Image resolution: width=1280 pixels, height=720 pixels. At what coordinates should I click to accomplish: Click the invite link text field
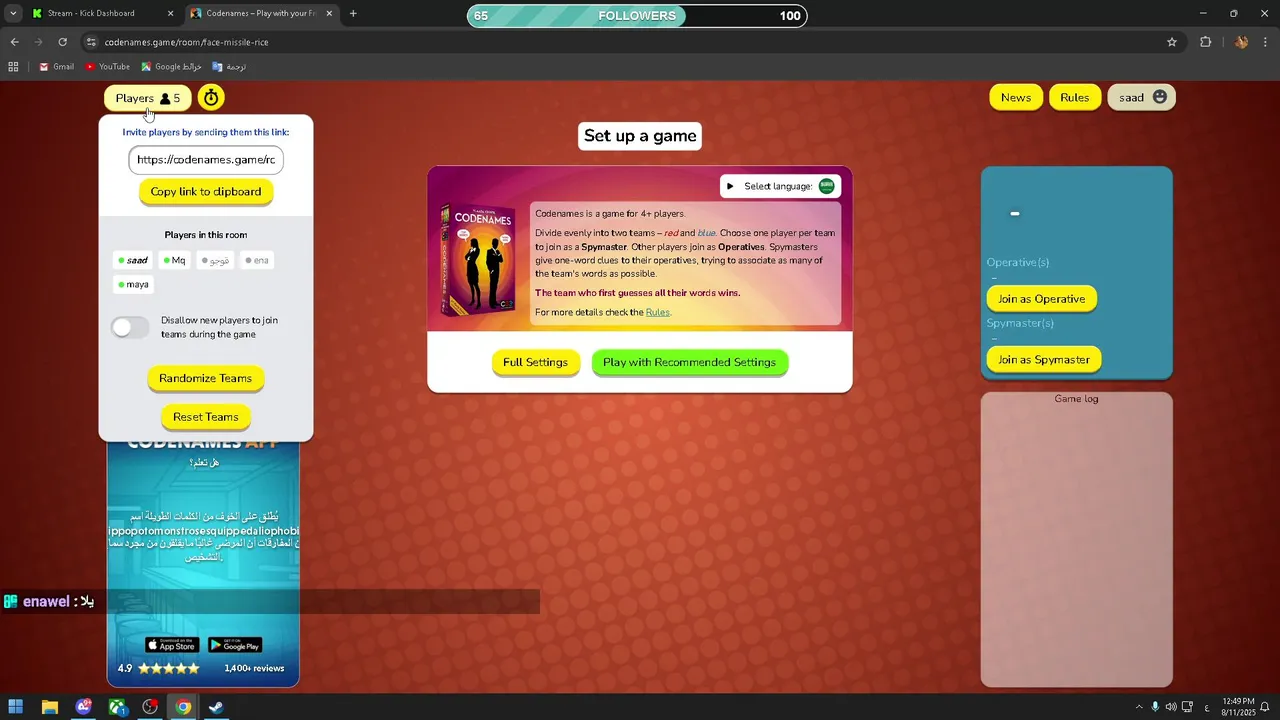(x=206, y=160)
